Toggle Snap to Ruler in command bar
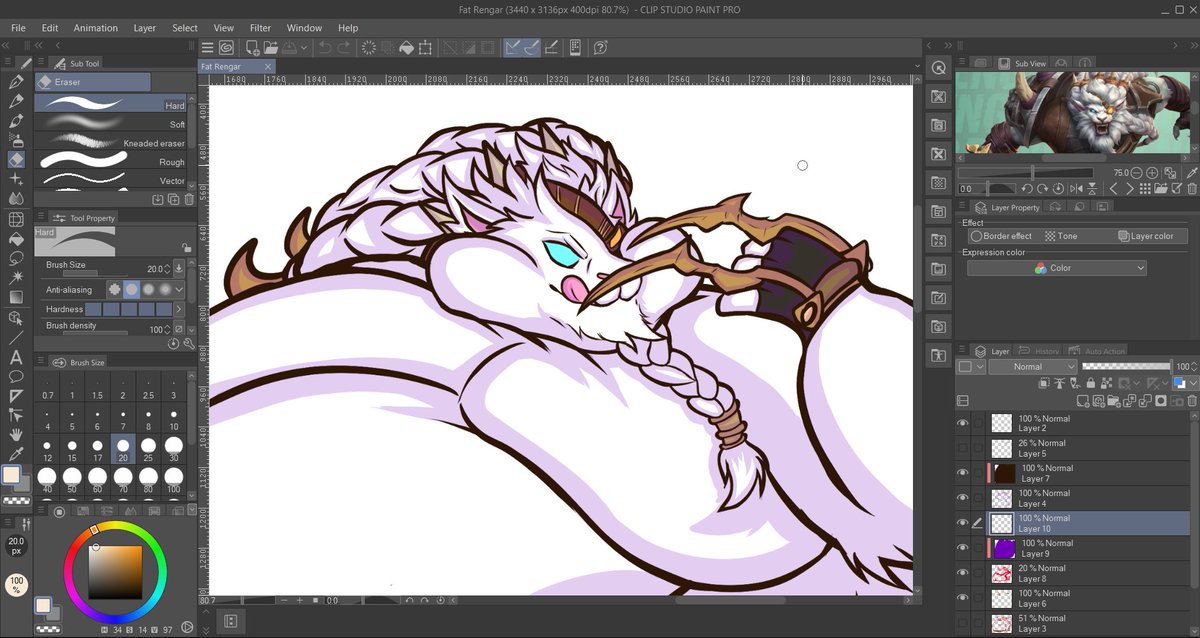The height and width of the screenshot is (638, 1200). pyautogui.click(x=512, y=47)
